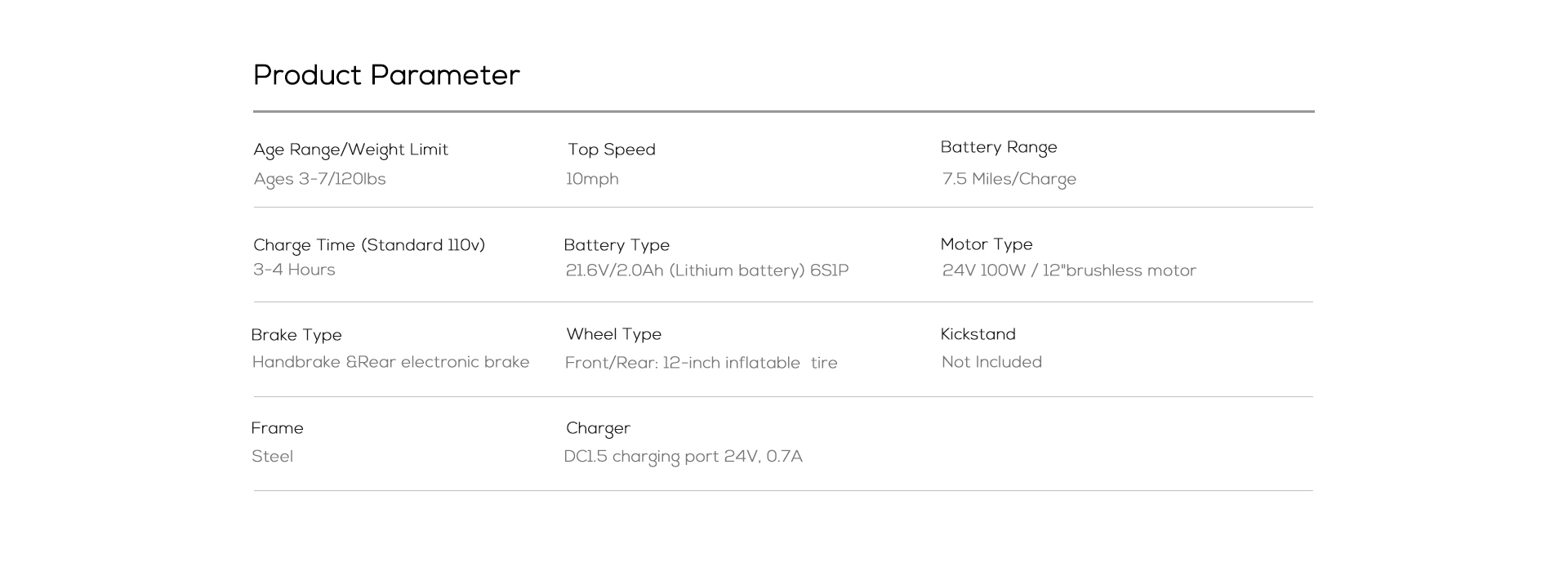The width and height of the screenshot is (1568, 572).
Task: Click the 24V 100W brushless motor text
Action: tap(1069, 270)
